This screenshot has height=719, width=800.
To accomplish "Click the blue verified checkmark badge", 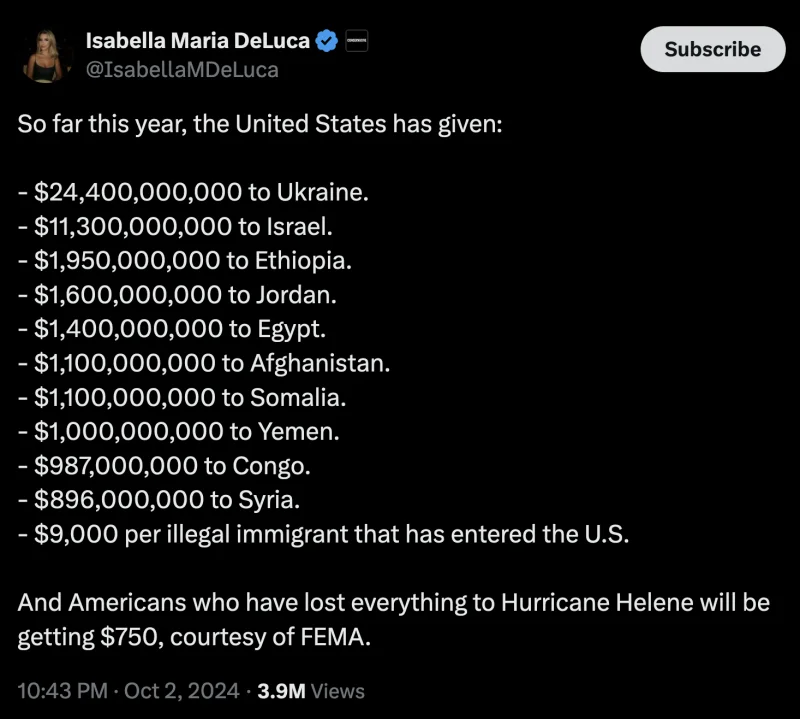I will coord(327,41).
